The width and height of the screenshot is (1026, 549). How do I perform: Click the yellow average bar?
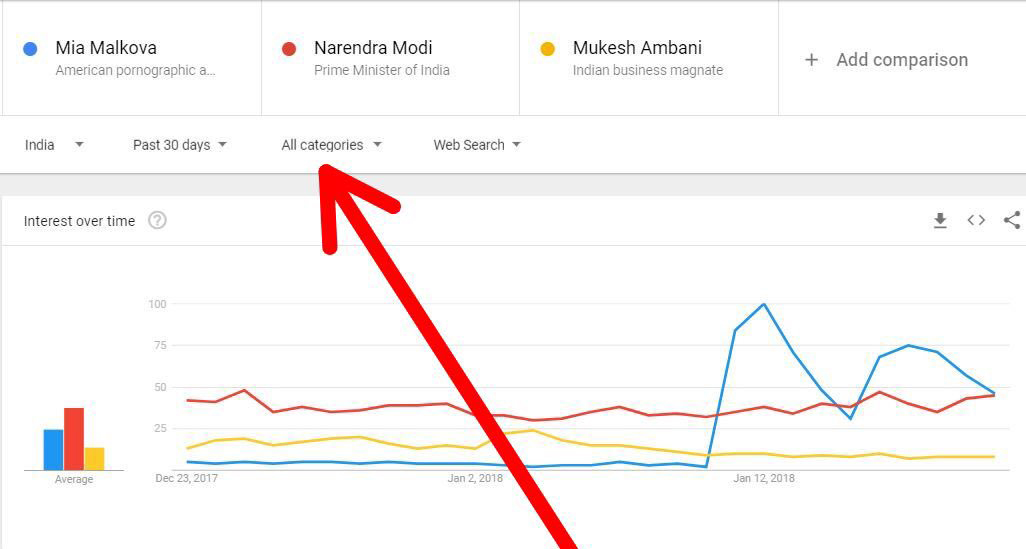(94, 459)
